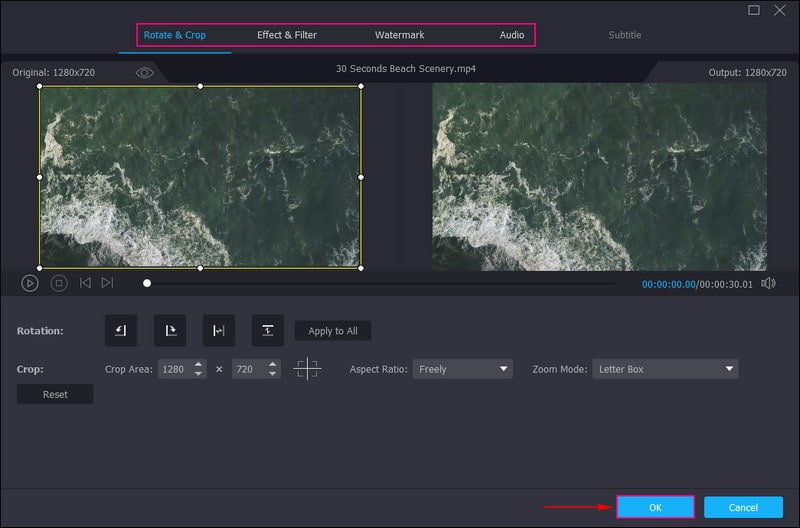Image resolution: width=800 pixels, height=528 pixels.
Task: Toggle the original preview eye icon
Action: pyautogui.click(x=145, y=73)
